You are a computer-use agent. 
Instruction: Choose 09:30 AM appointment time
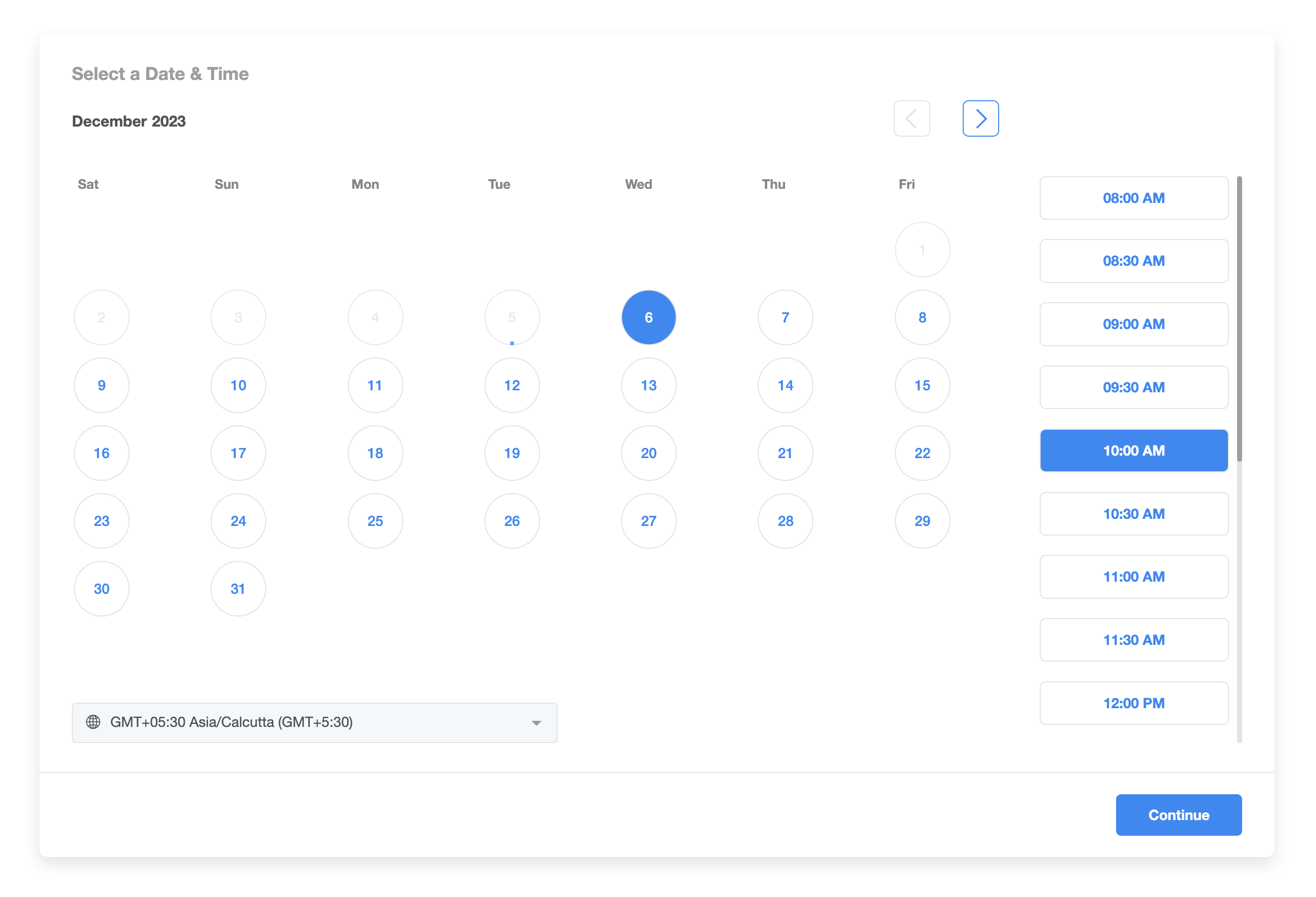1133,387
